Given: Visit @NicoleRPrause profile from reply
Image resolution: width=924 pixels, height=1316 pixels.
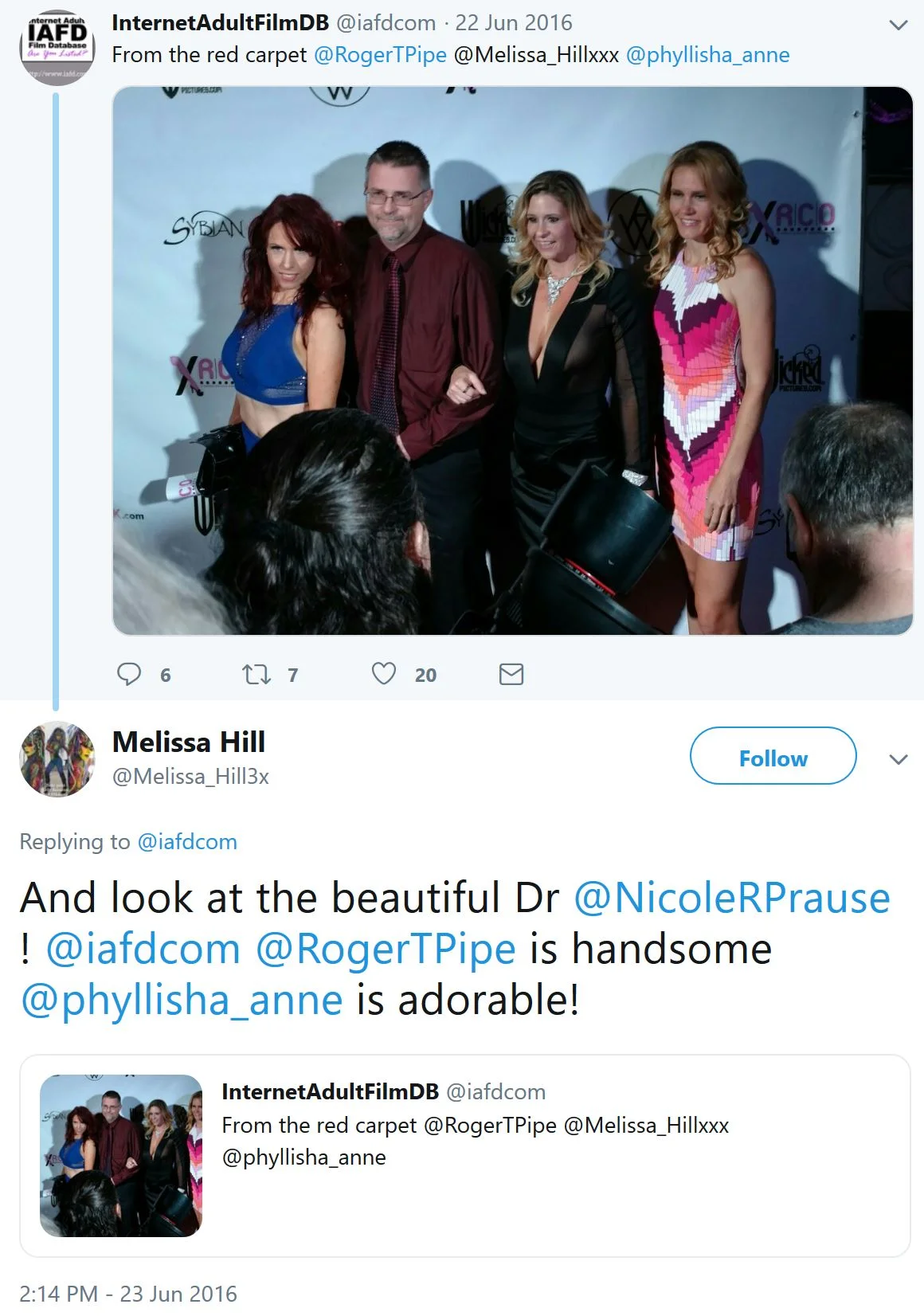Looking at the screenshot, I should (731, 898).
